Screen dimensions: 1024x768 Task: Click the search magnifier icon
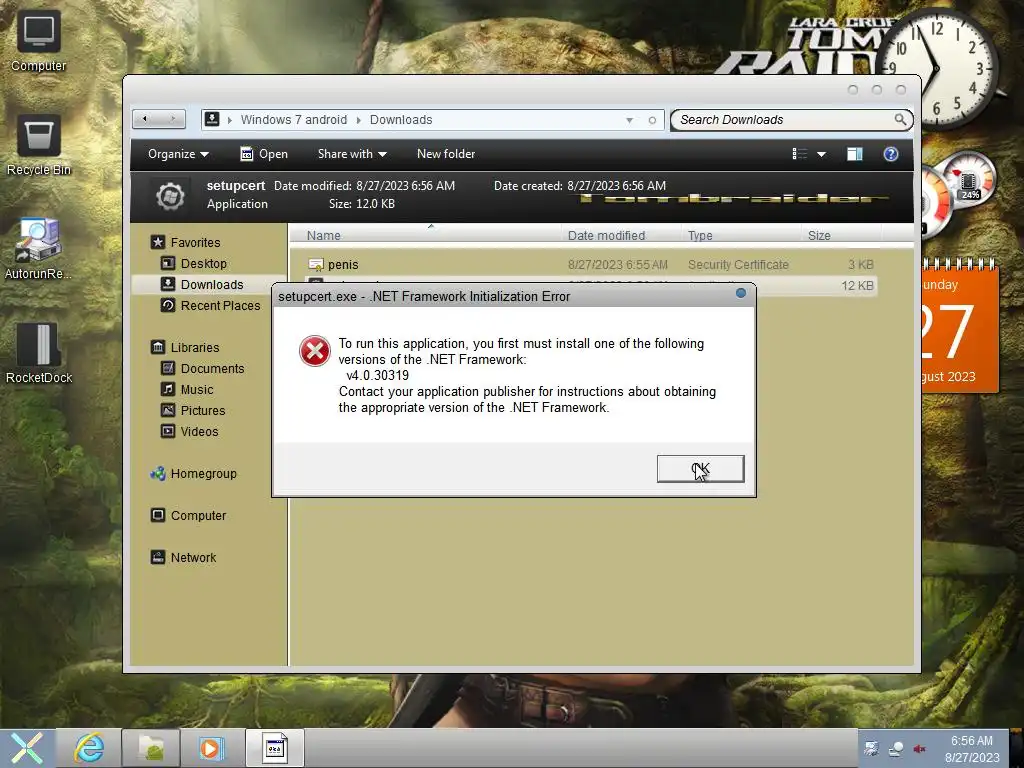point(900,120)
